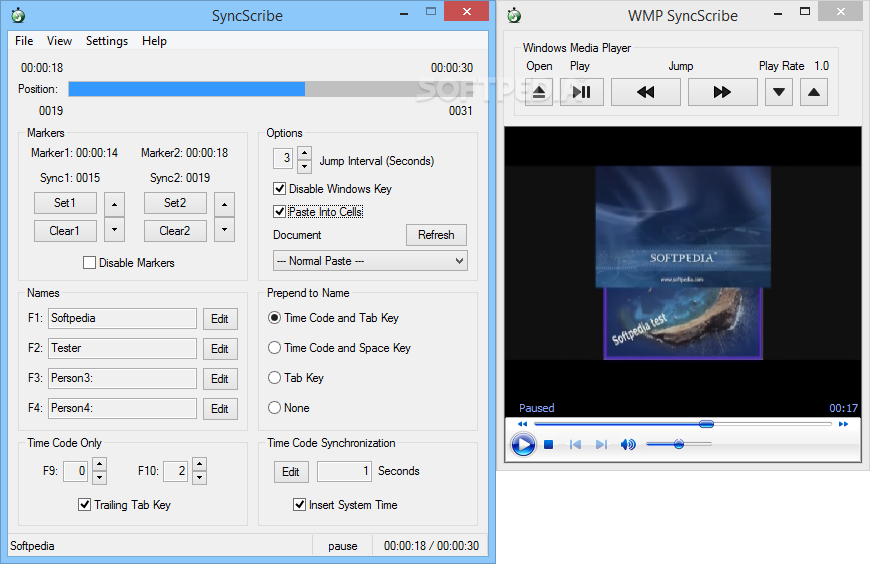This screenshot has width=870, height=564.
Task: Nudge Marker1 down with its arrow
Action: tap(114, 229)
